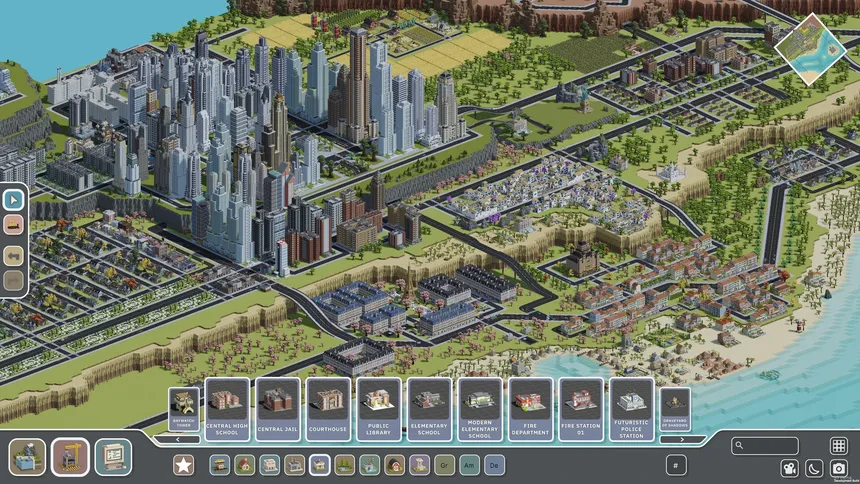Choose the Futuristic Police Station card

pyautogui.click(x=631, y=409)
